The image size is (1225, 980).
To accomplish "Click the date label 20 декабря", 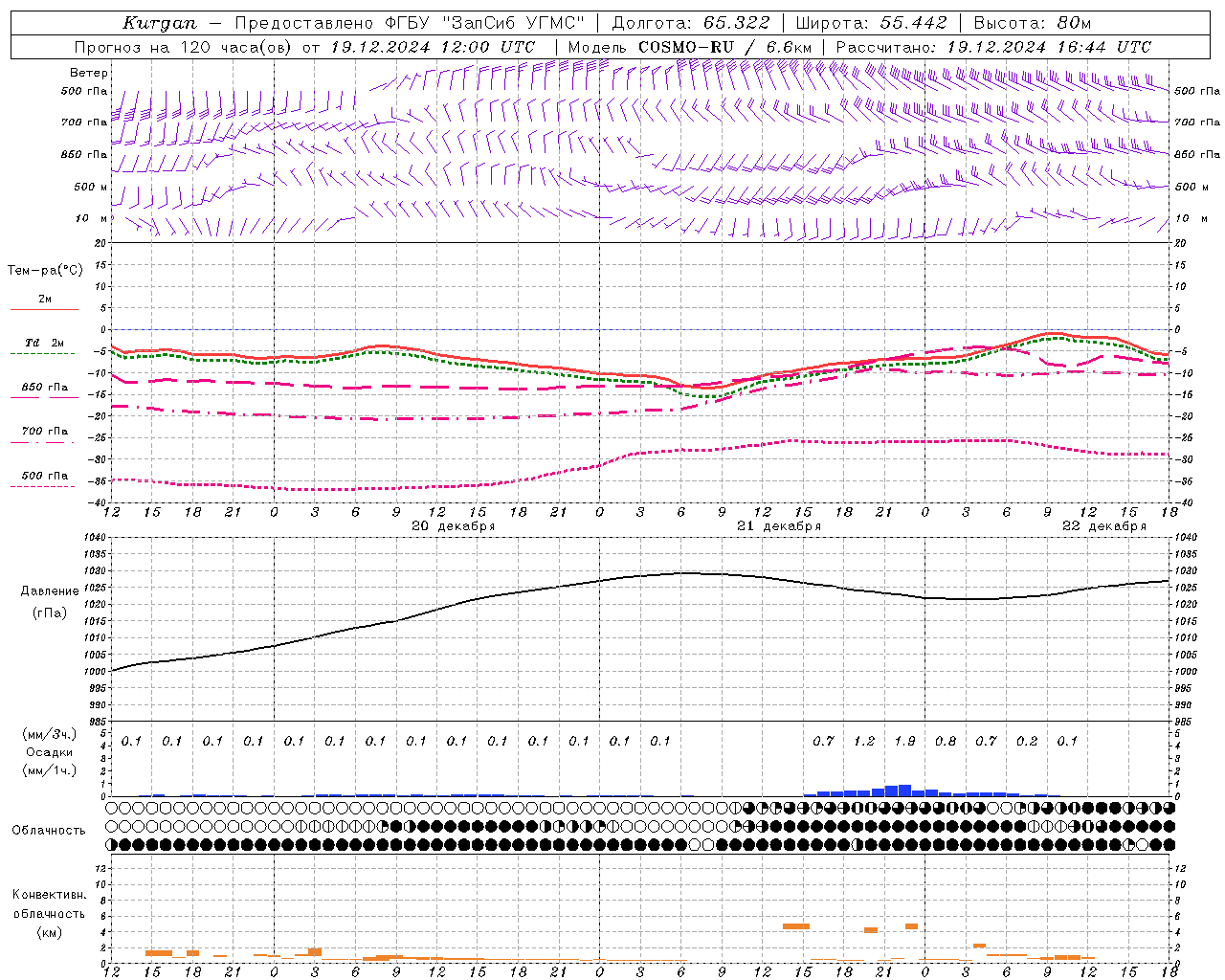I will (453, 526).
